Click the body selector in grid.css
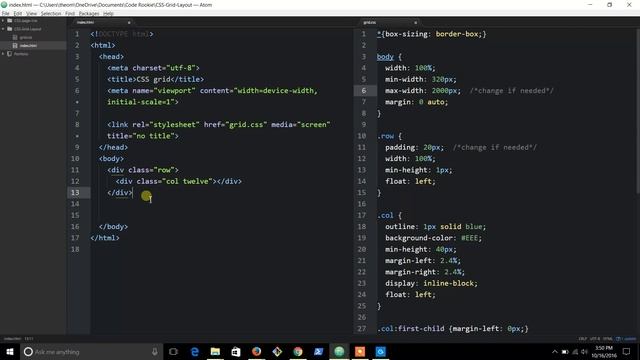Screen dimensions: 640x360 (385, 57)
